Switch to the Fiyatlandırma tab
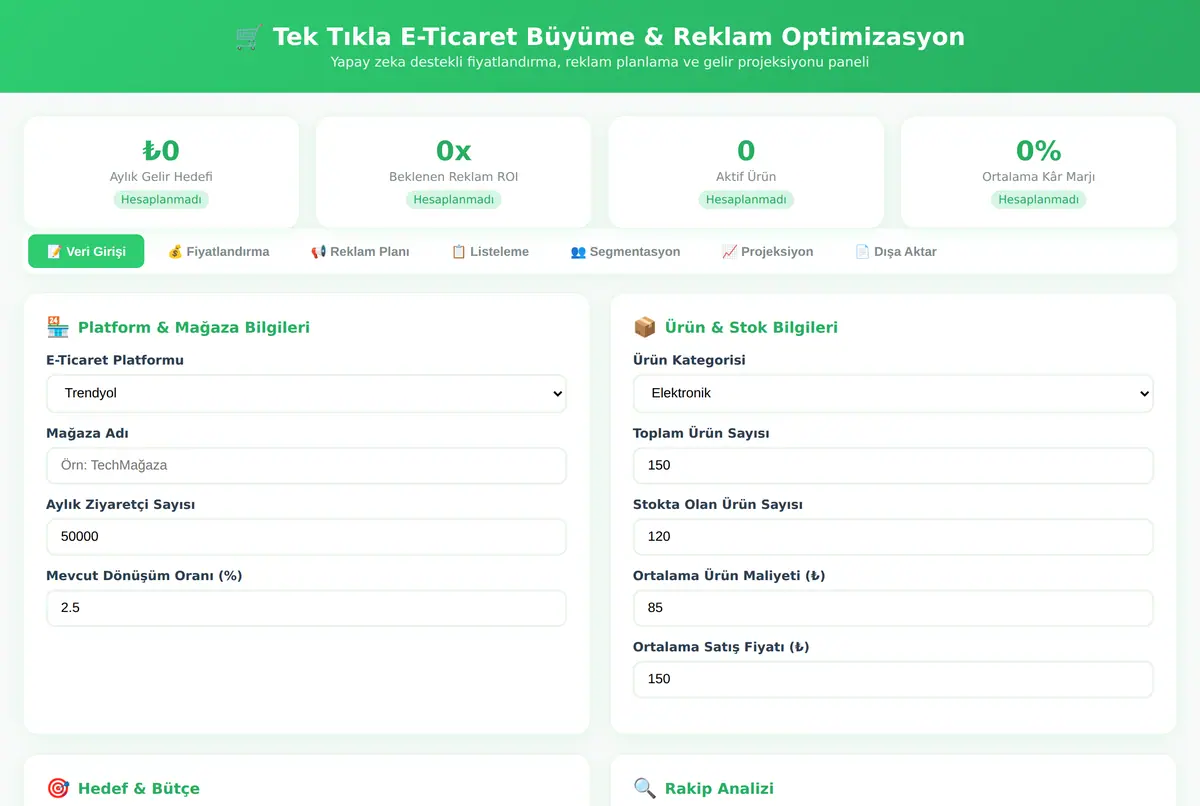Screen dimensions: 1200x806 tap(218, 251)
